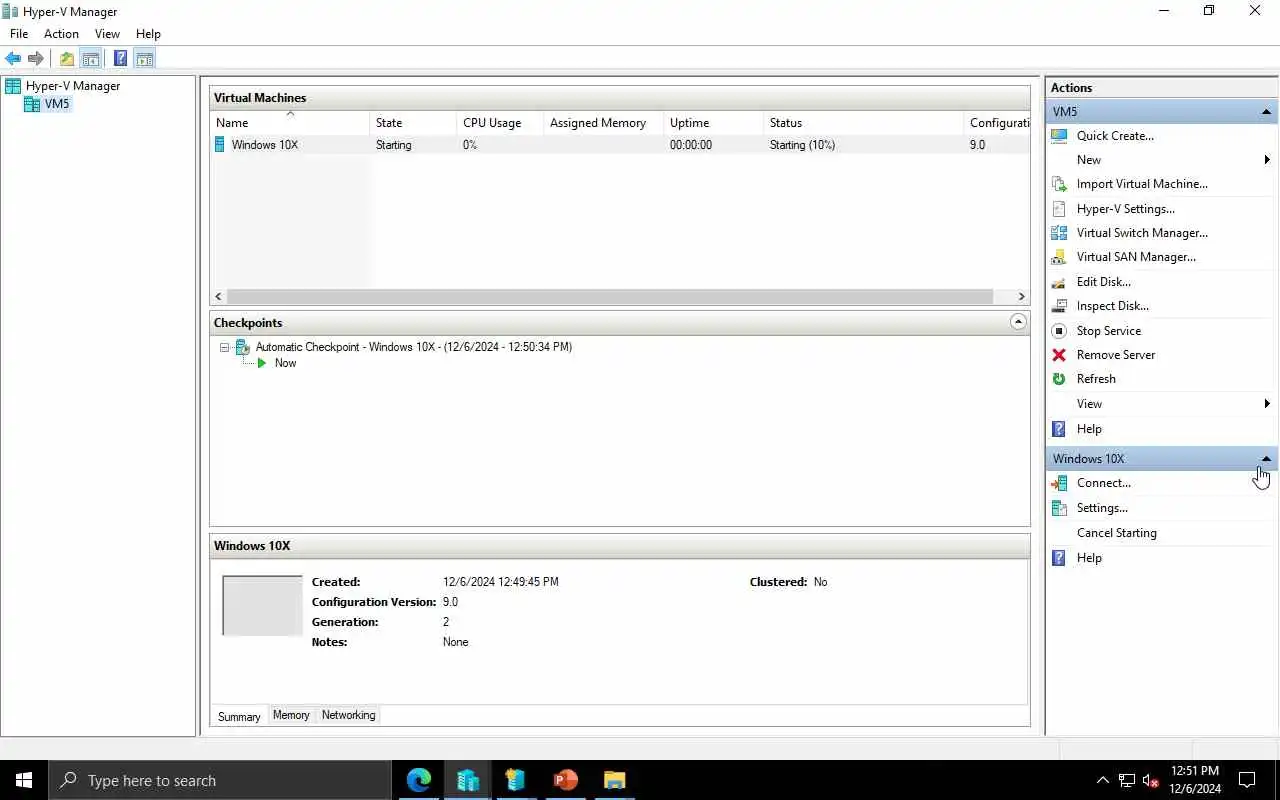Screen dimensions: 1280x800
Task: Collapse the Automatic Checkpoint tree node
Action: (x=225, y=347)
